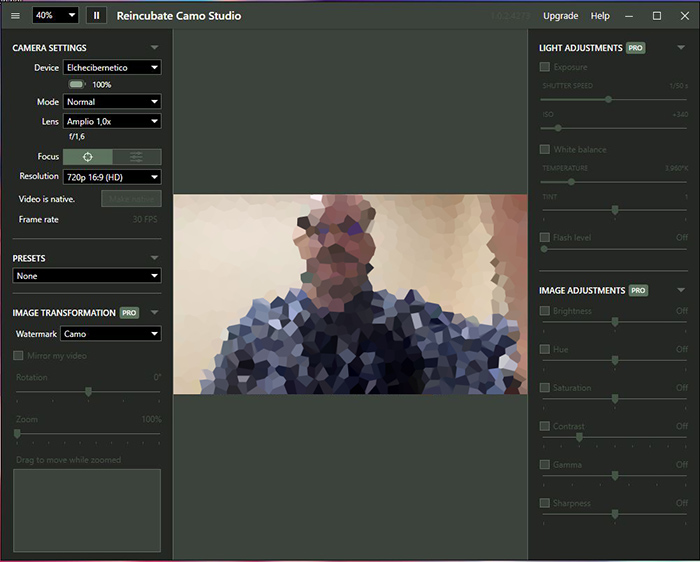Pause the video preview

click(96, 16)
